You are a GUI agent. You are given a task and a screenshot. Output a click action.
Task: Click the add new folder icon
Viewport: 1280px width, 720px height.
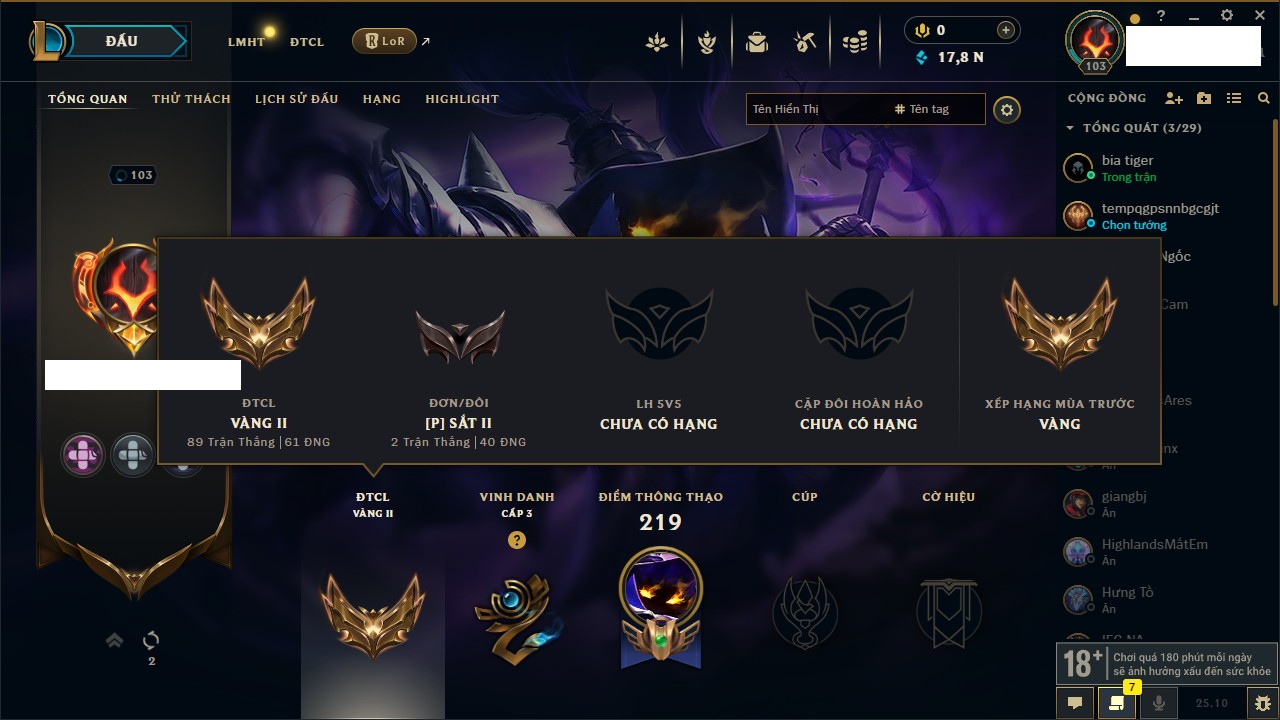(x=1204, y=98)
